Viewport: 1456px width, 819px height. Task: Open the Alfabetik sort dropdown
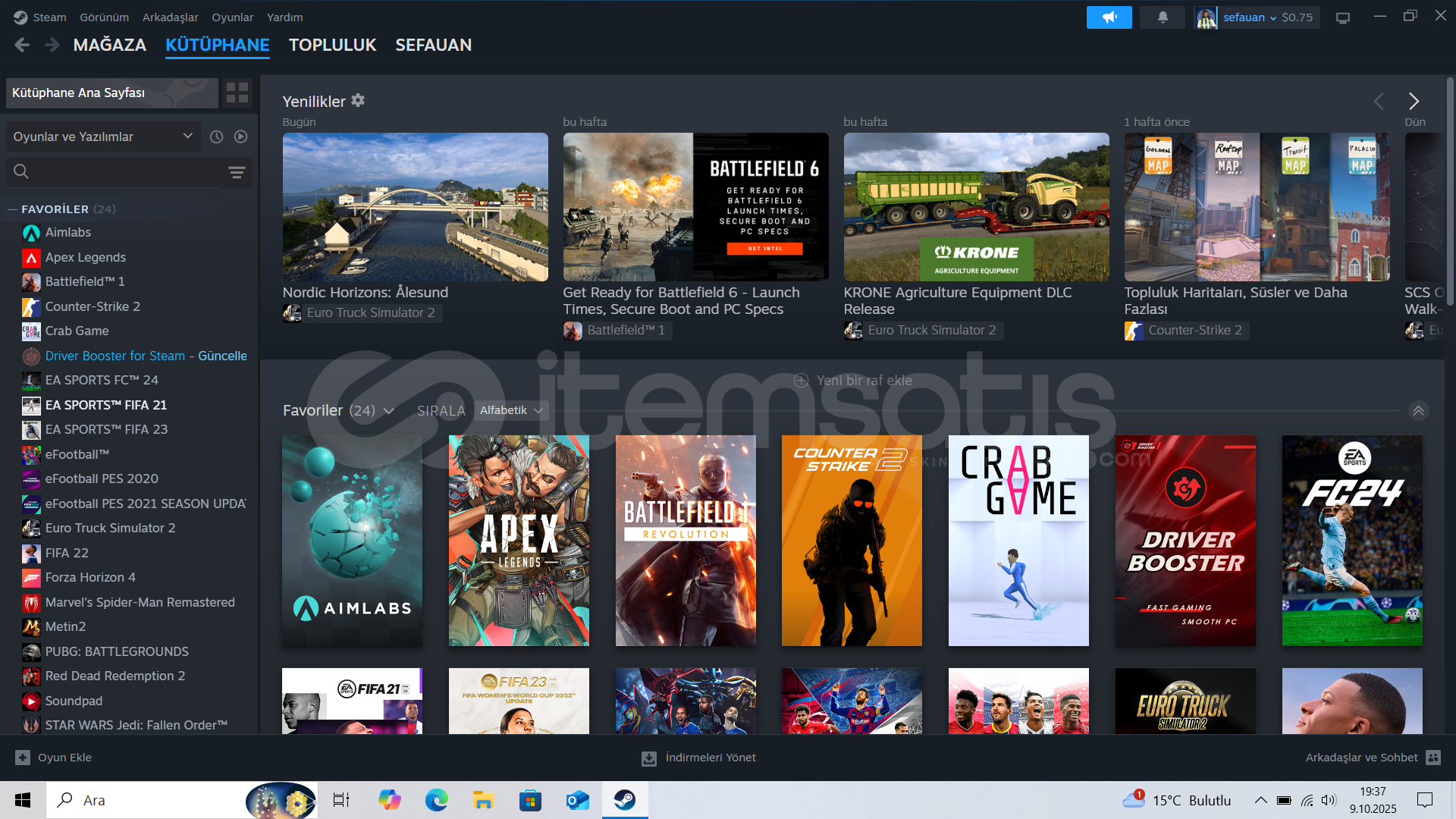[x=510, y=410]
